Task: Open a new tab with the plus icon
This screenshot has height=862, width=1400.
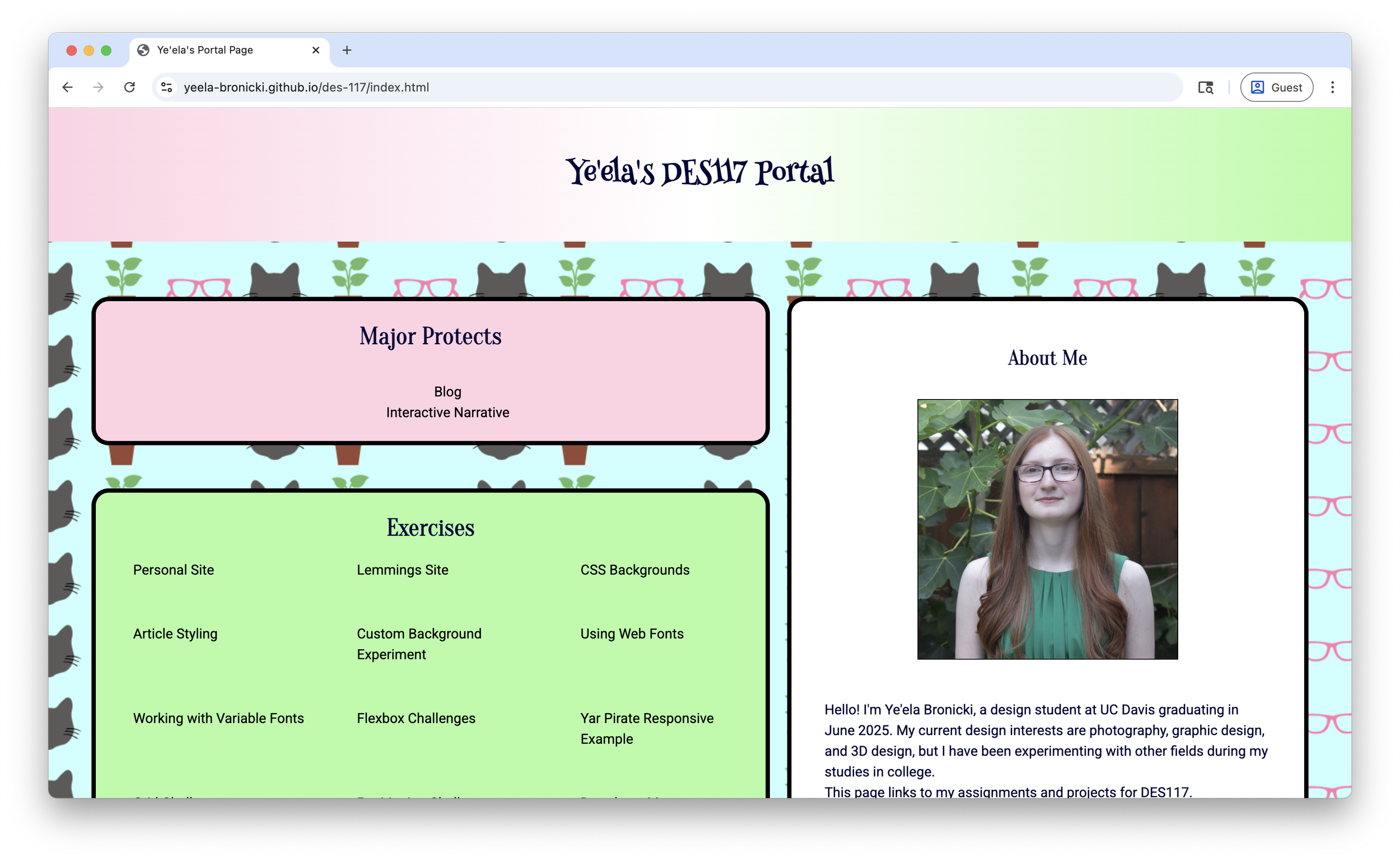Action: 347,50
